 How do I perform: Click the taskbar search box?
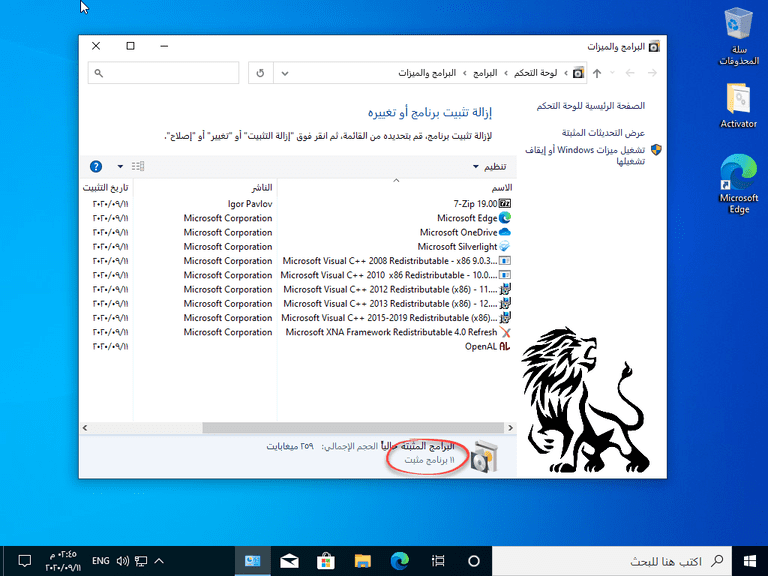(611, 561)
